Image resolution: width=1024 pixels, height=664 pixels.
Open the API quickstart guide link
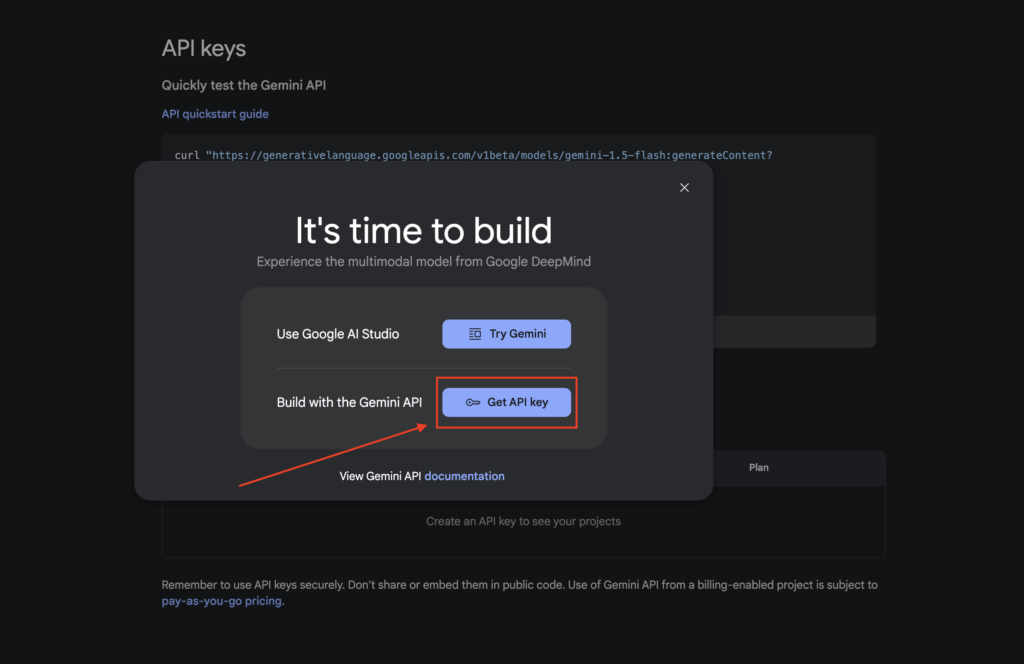pos(215,114)
